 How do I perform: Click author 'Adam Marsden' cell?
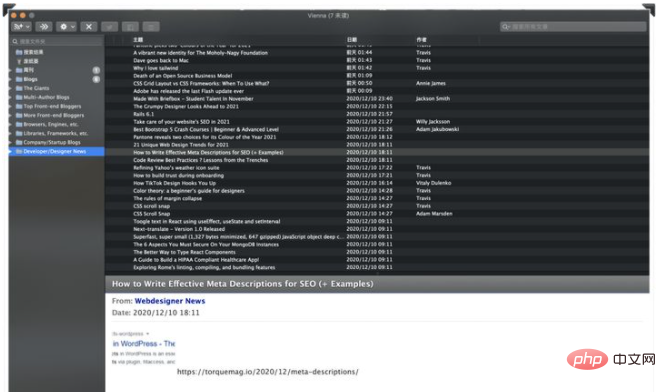(x=434, y=214)
